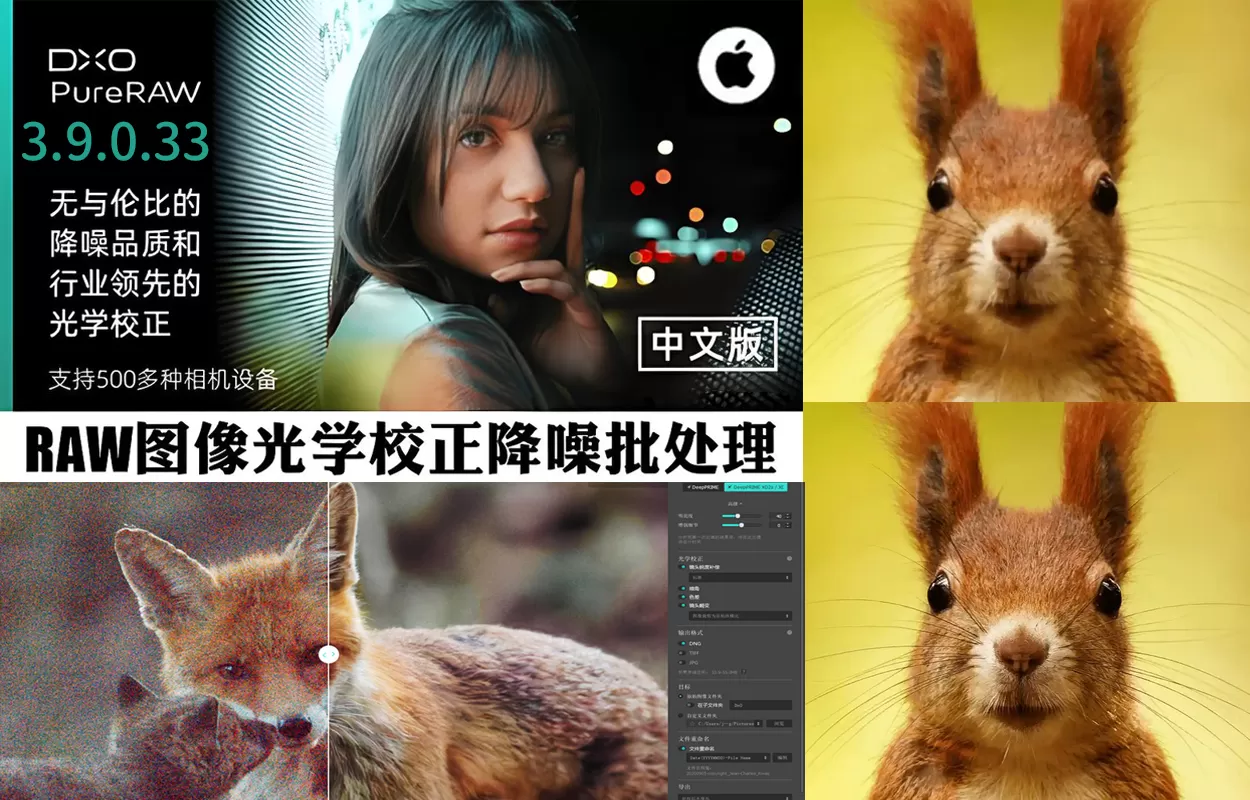Click the before/after compare handle on fox image
Screen dimensions: 1250x800
tap(328, 653)
